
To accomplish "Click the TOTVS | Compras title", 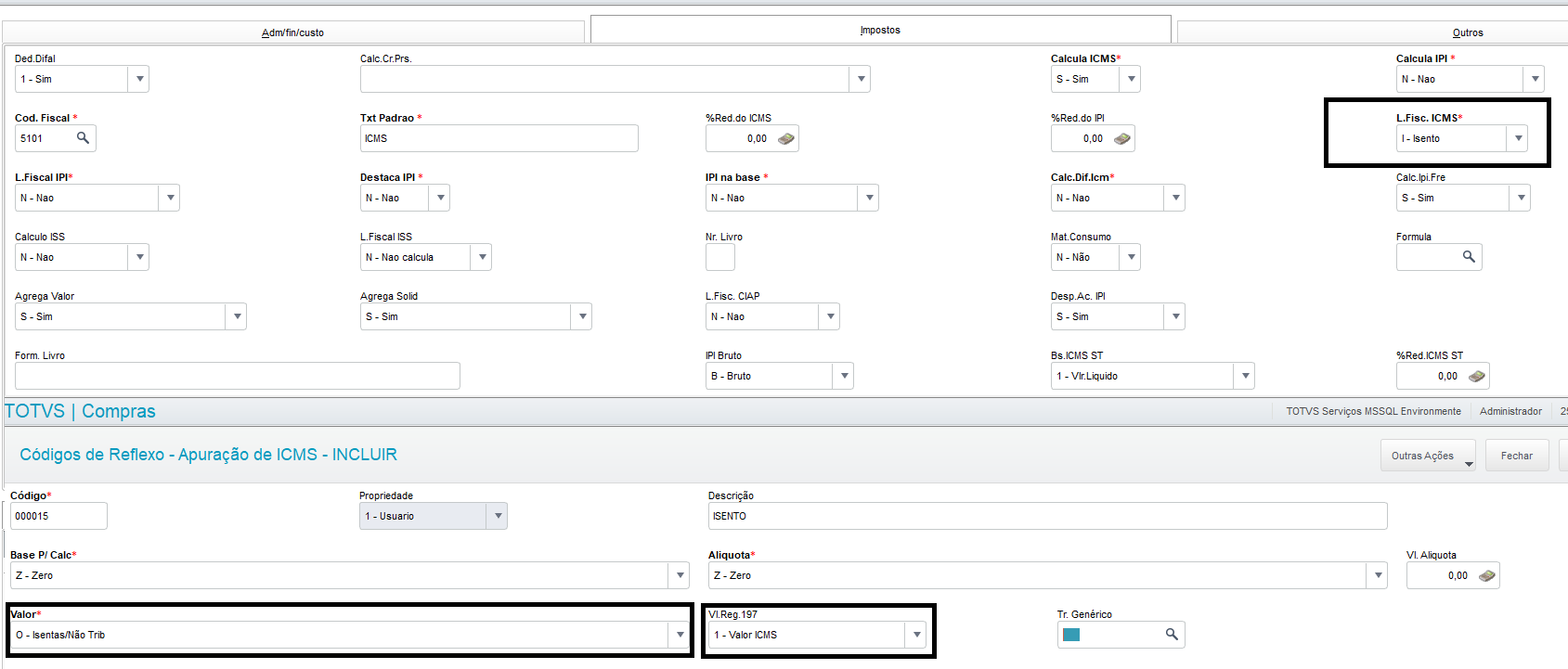I will (80, 411).
